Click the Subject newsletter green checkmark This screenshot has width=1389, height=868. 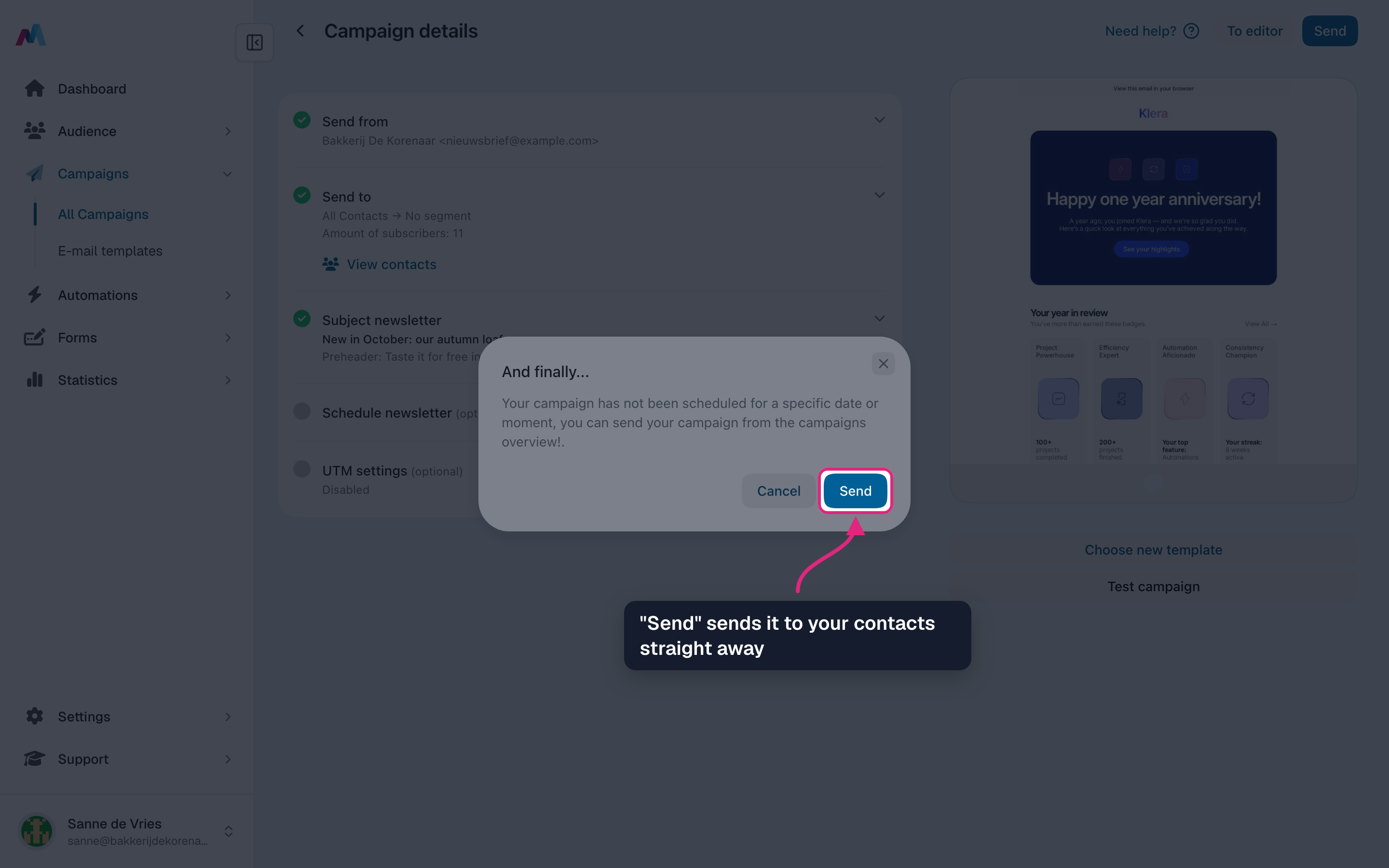click(302, 319)
